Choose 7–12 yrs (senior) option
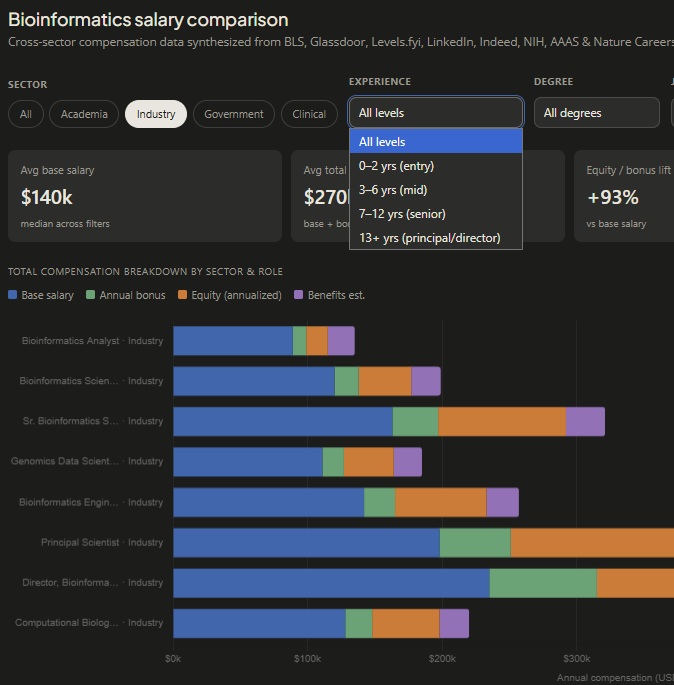Screen dimensions: 674x685 click(x=436, y=214)
